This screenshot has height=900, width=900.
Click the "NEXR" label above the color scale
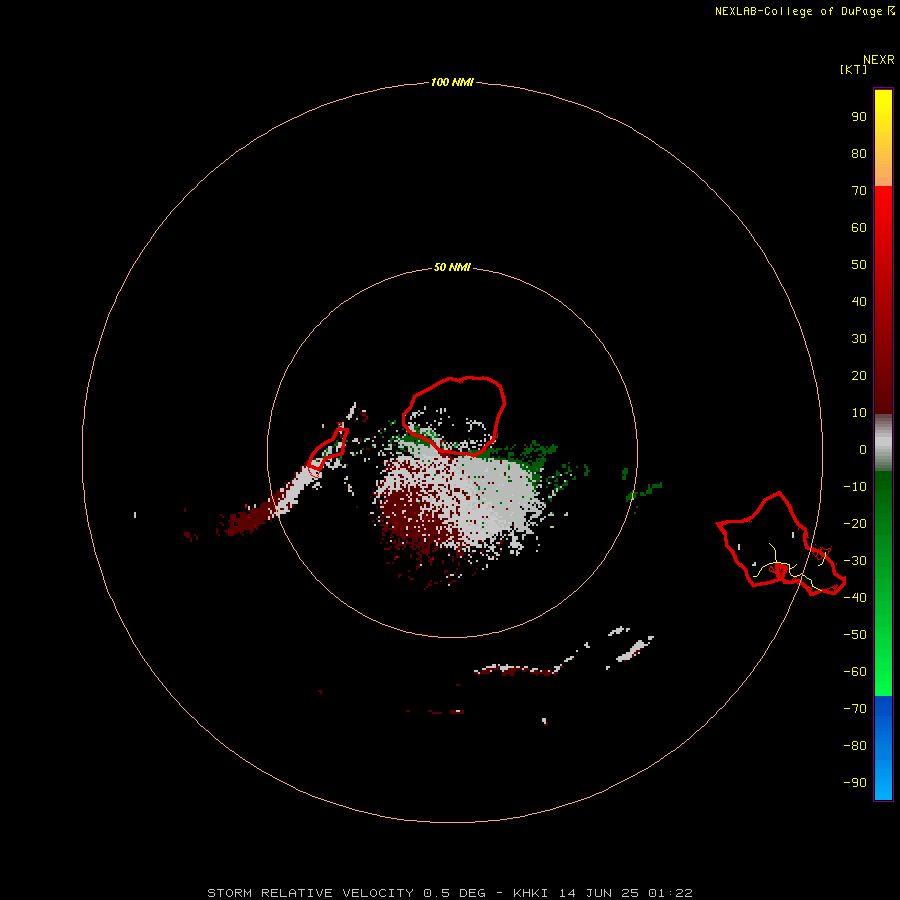tap(878, 59)
